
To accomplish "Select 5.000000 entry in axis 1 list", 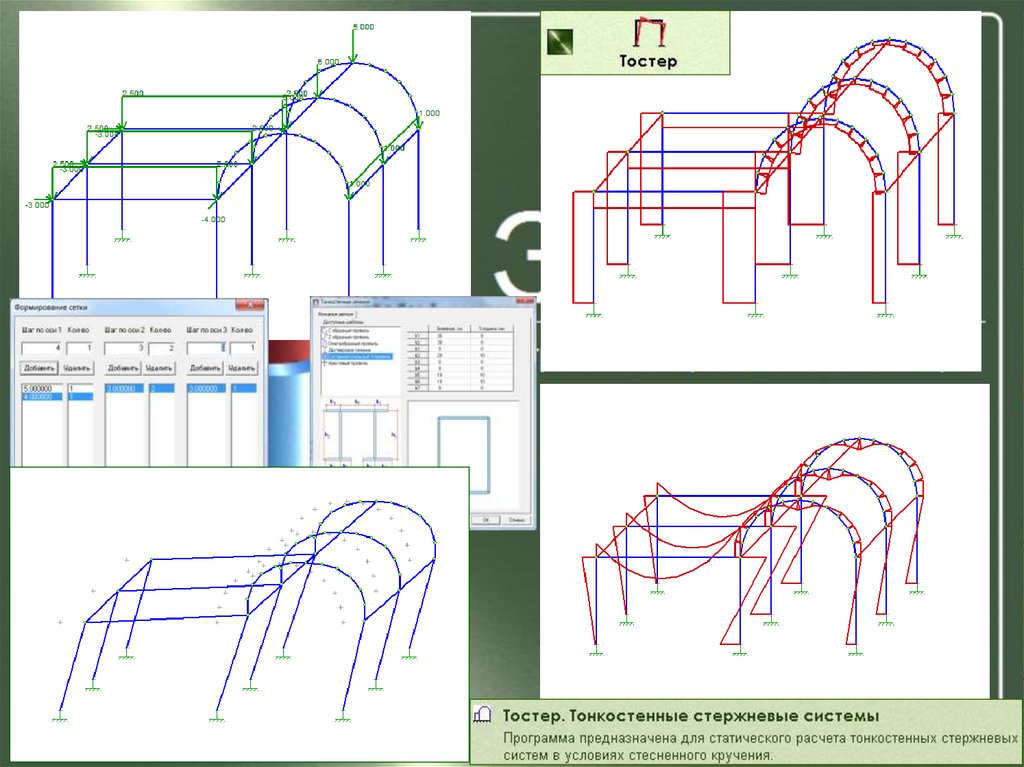I will click(x=40, y=388).
